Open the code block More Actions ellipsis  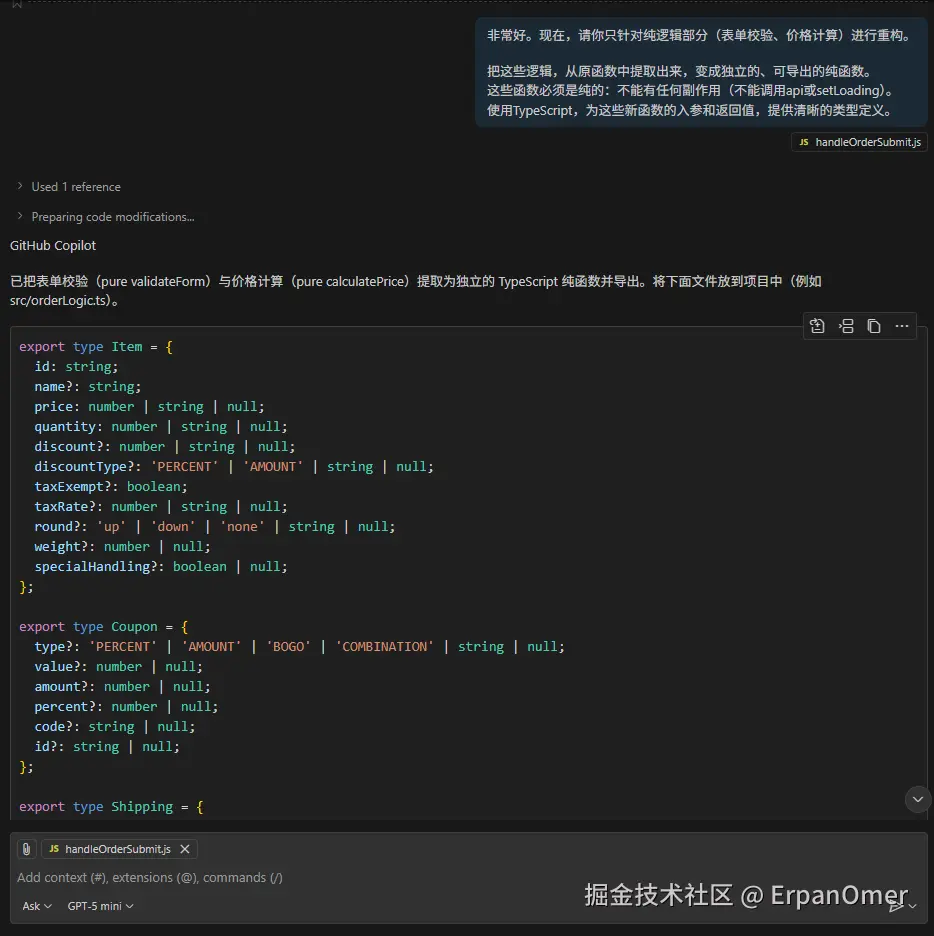[902, 326]
